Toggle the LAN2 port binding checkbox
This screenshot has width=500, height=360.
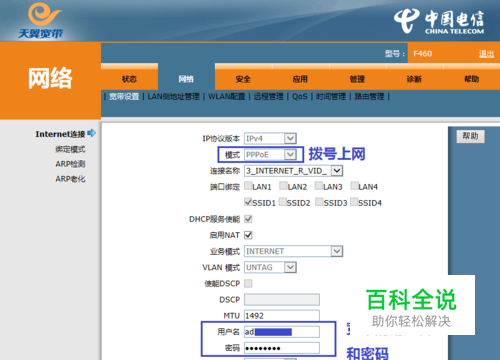point(283,186)
